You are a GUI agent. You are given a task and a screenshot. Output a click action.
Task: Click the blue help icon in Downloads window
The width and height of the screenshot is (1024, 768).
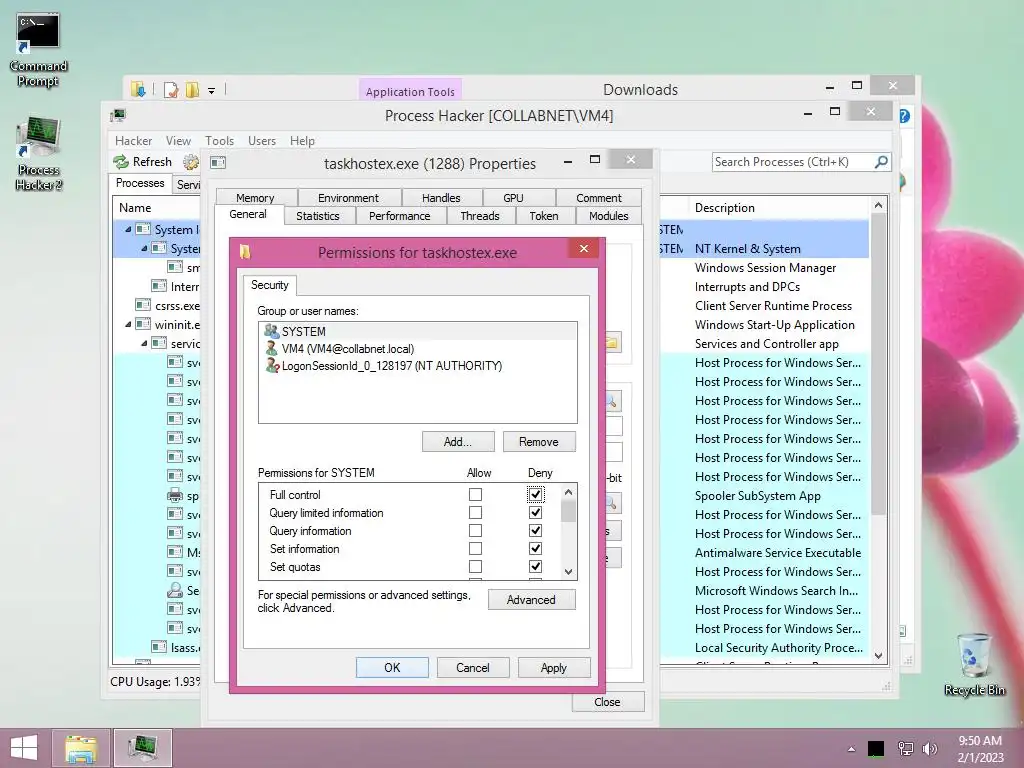[x=904, y=116]
